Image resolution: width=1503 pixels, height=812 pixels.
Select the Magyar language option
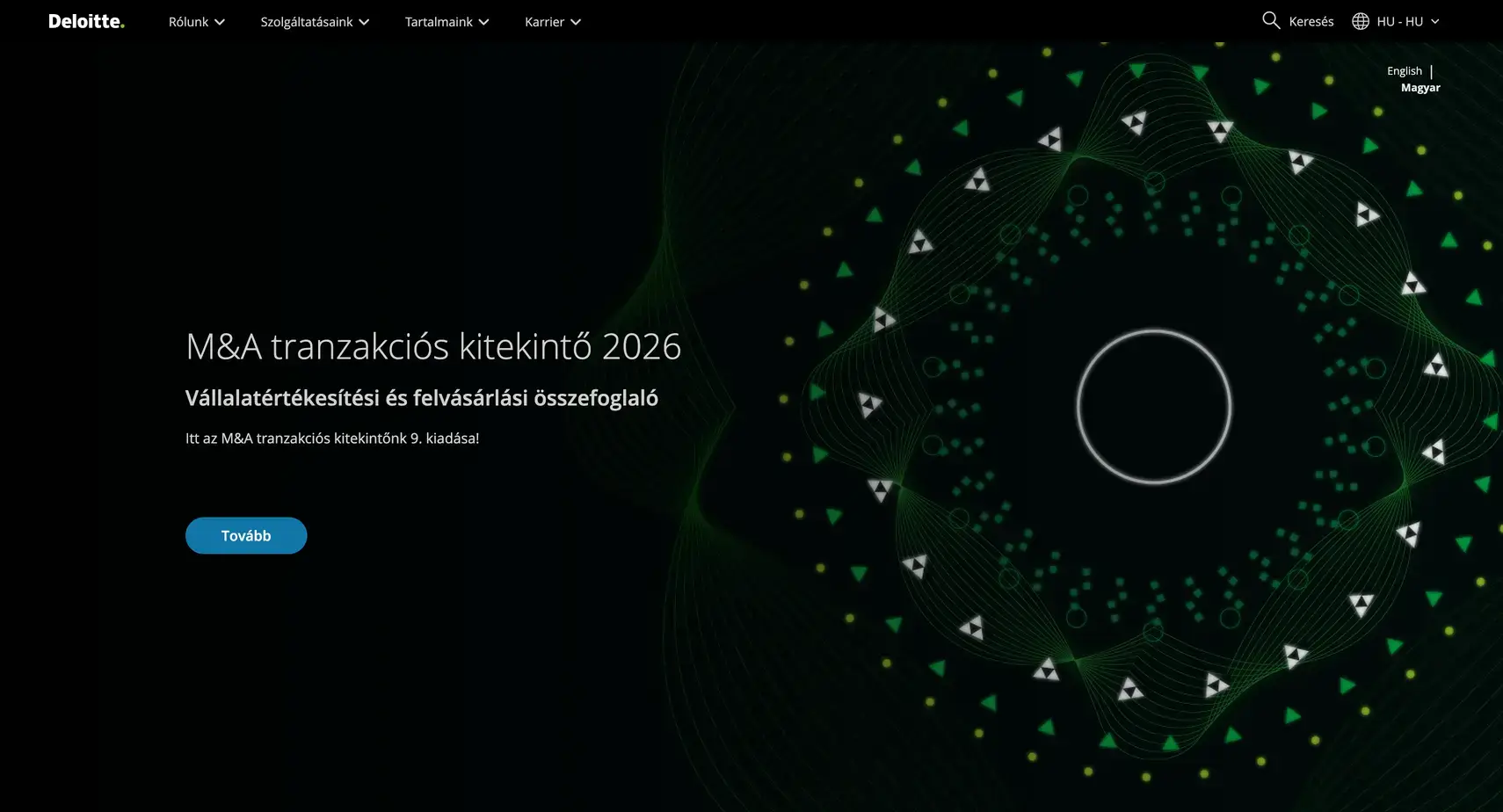click(1420, 88)
